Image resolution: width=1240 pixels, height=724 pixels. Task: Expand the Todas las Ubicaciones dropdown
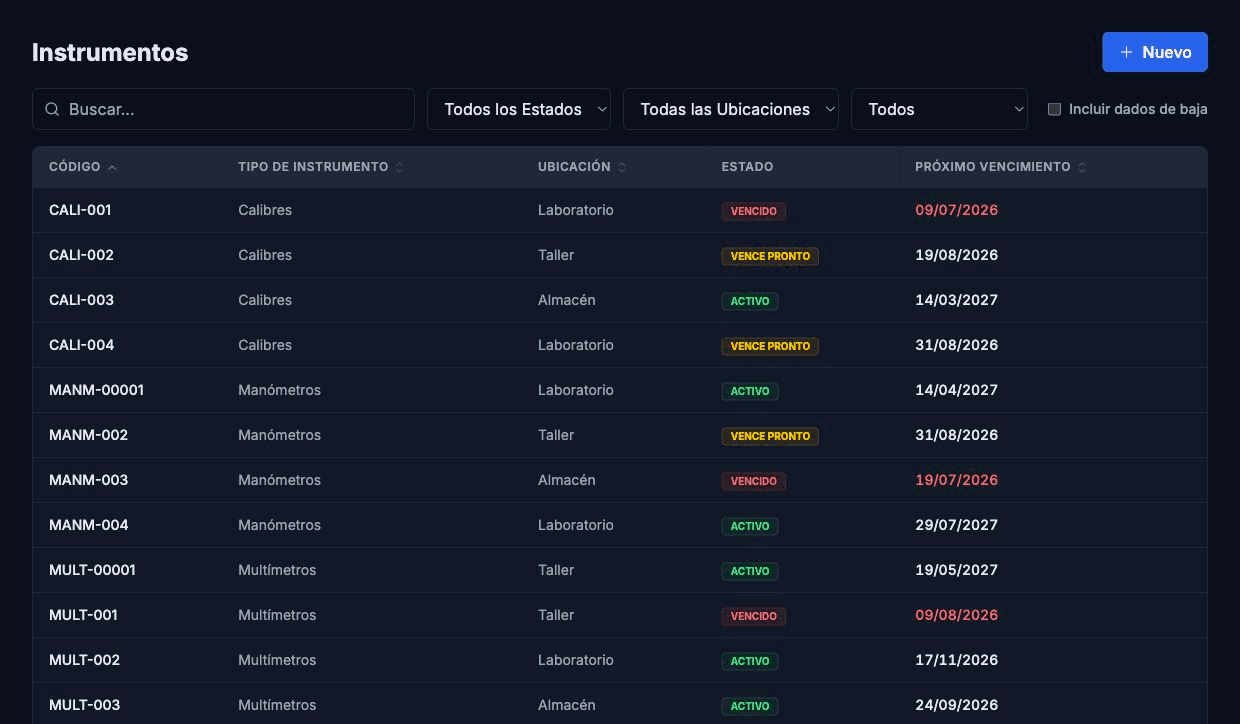pyautogui.click(x=731, y=109)
